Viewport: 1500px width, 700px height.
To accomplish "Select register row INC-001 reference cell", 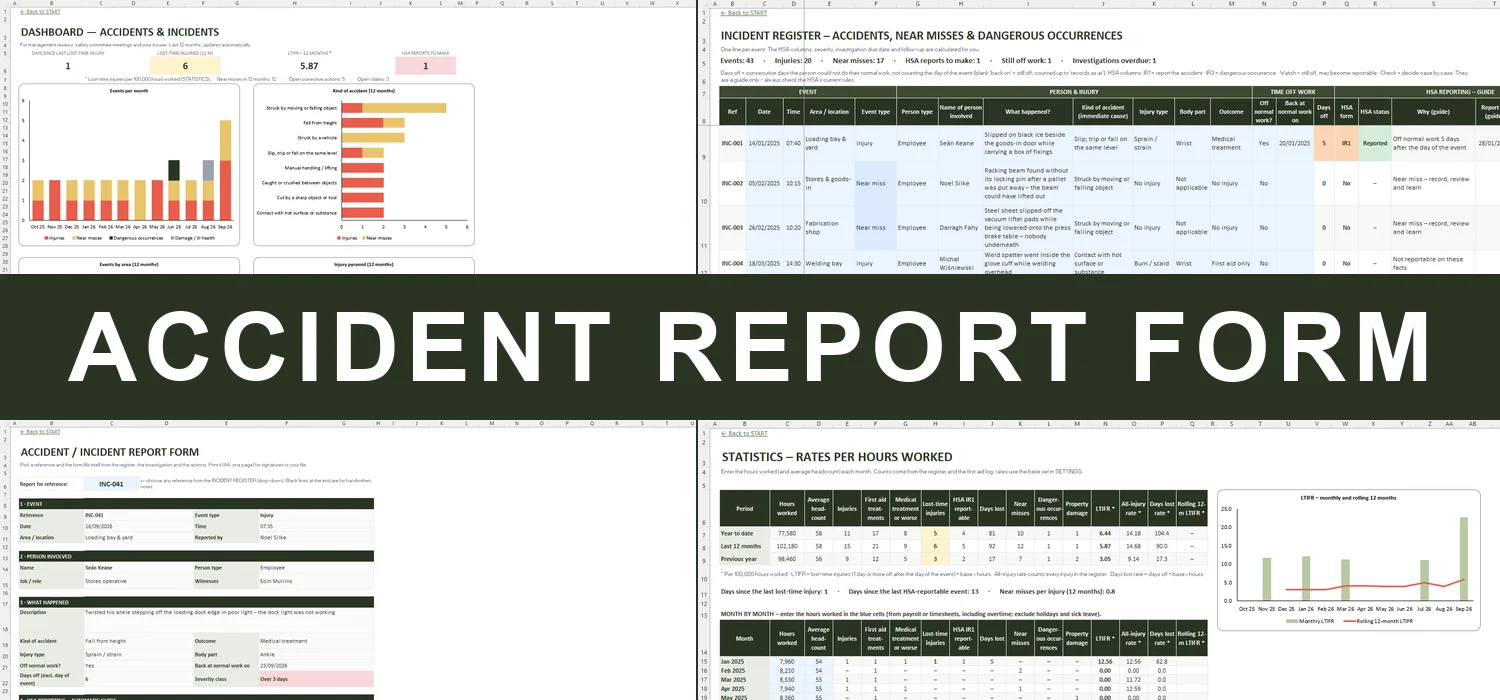I will coord(733,143).
